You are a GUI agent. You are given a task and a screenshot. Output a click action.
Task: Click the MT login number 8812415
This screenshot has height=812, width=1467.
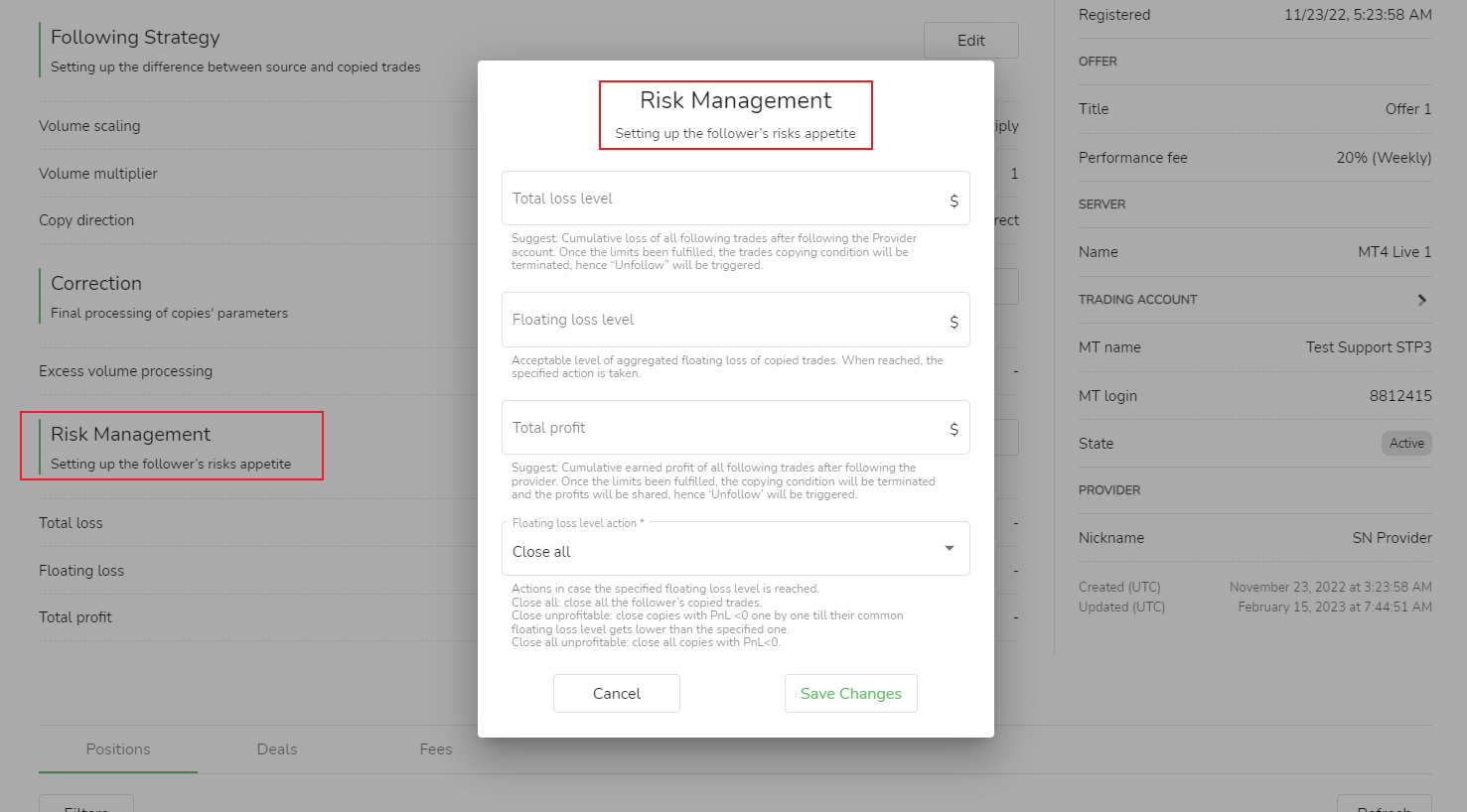[1399, 396]
